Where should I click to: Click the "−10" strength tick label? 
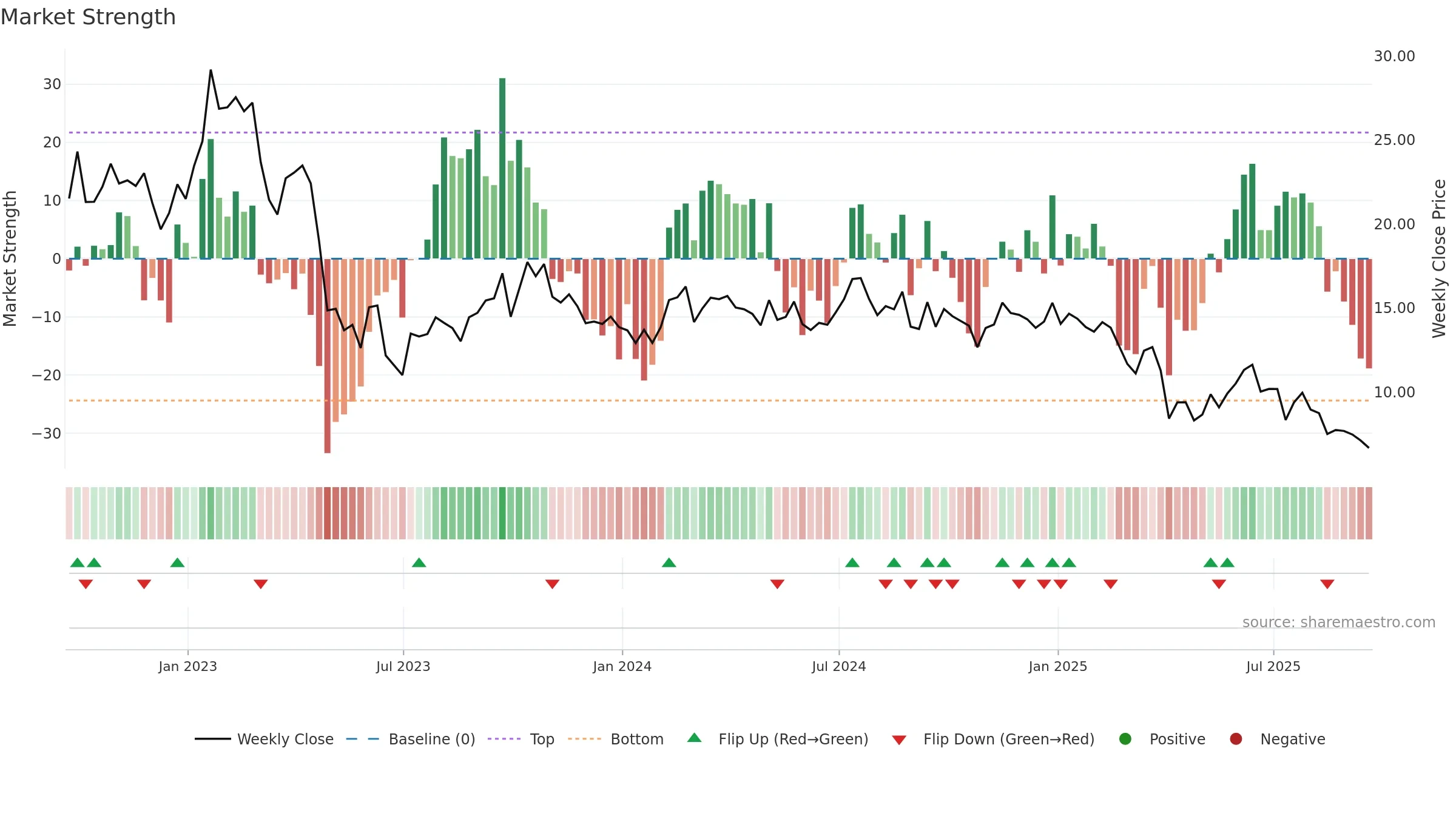pos(46,317)
